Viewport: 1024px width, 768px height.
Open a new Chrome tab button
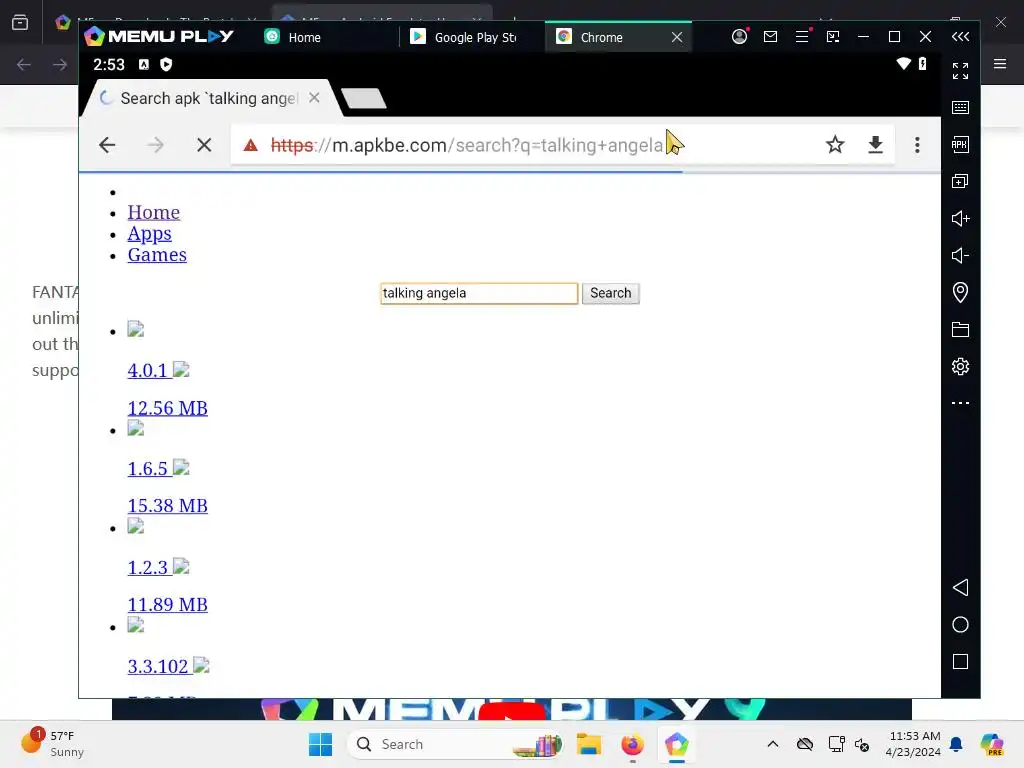tap(364, 99)
